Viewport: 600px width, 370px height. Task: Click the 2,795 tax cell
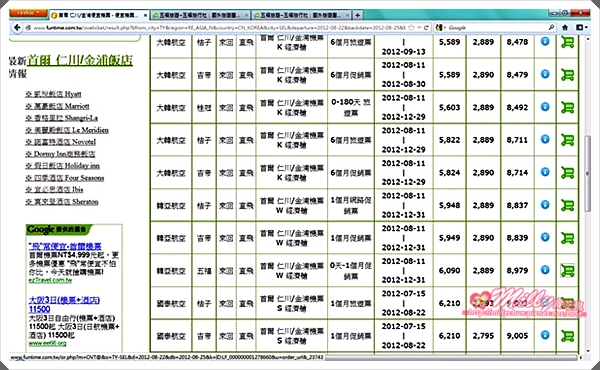coord(483,336)
